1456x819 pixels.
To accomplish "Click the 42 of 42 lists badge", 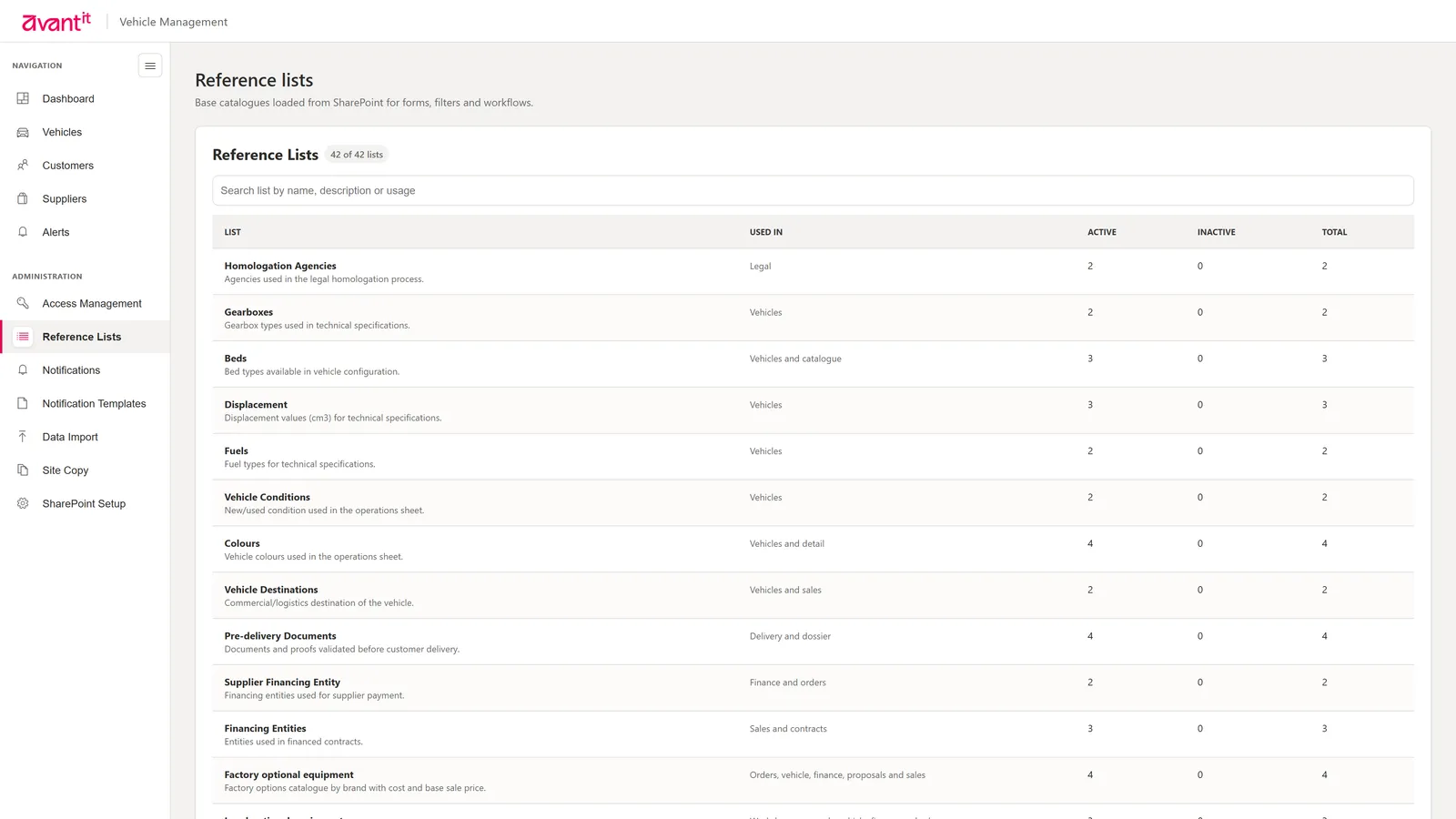I will (357, 155).
